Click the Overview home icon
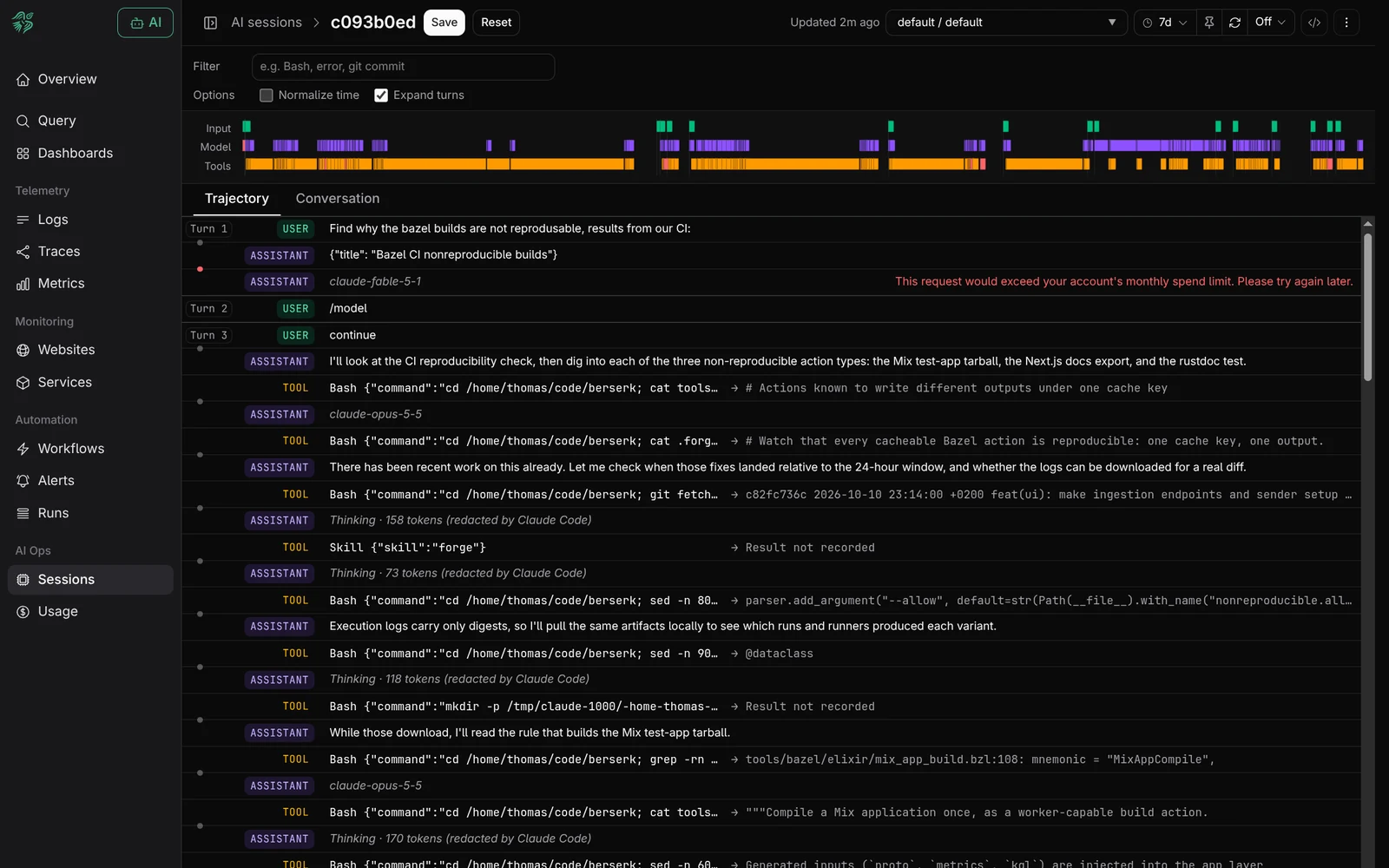The image size is (1389, 868). pyautogui.click(x=23, y=79)
